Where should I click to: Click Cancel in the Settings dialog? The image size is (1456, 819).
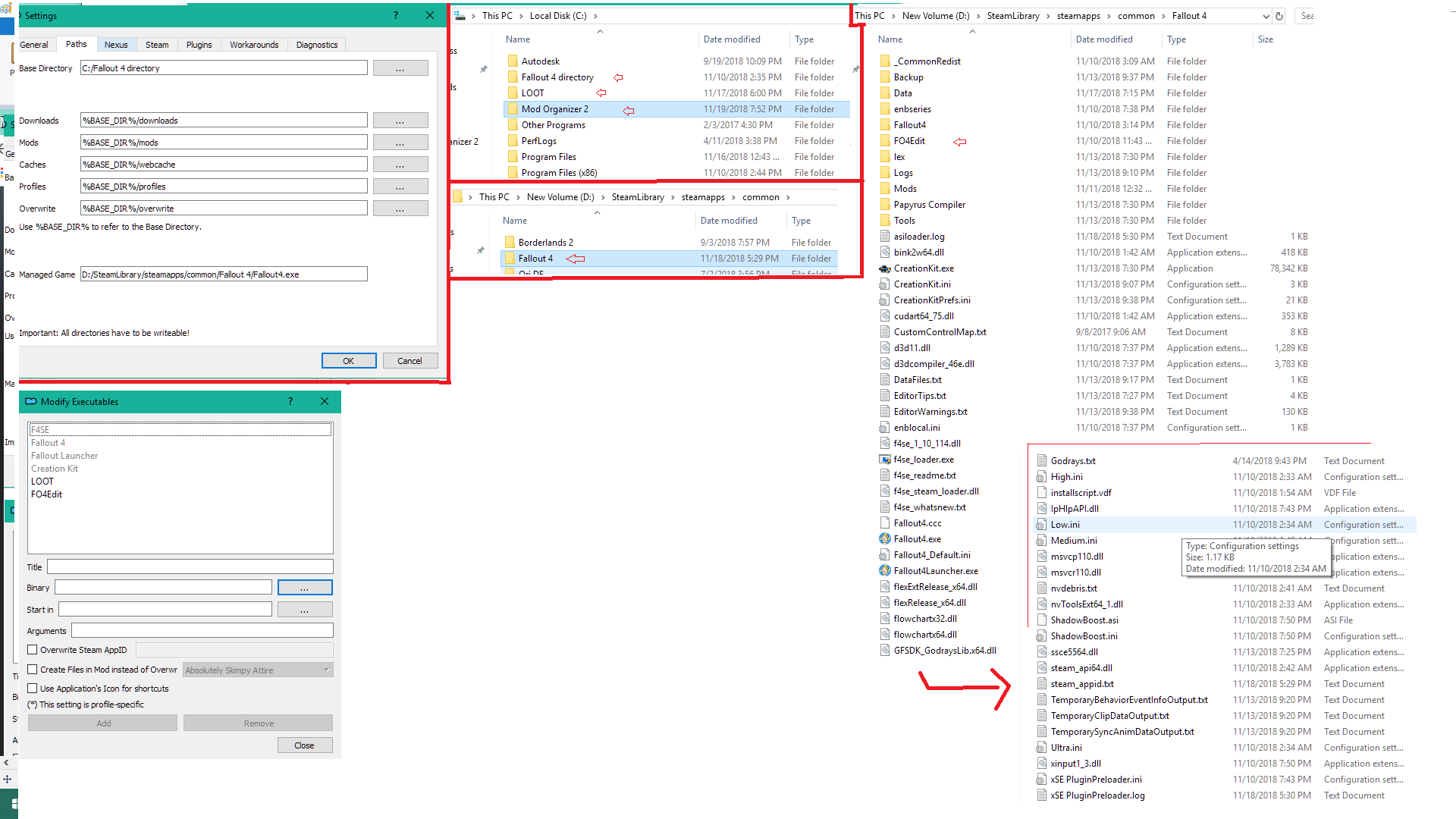coord(410,361)
